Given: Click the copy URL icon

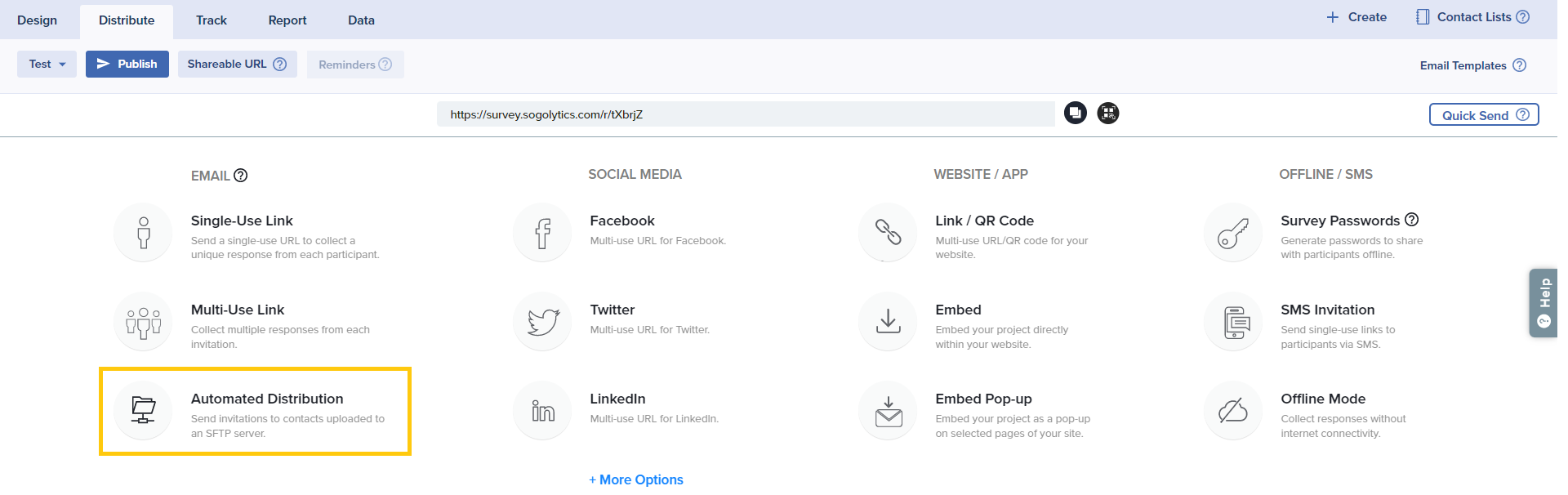Looking at the screenshot, I should click(1075, 114).
